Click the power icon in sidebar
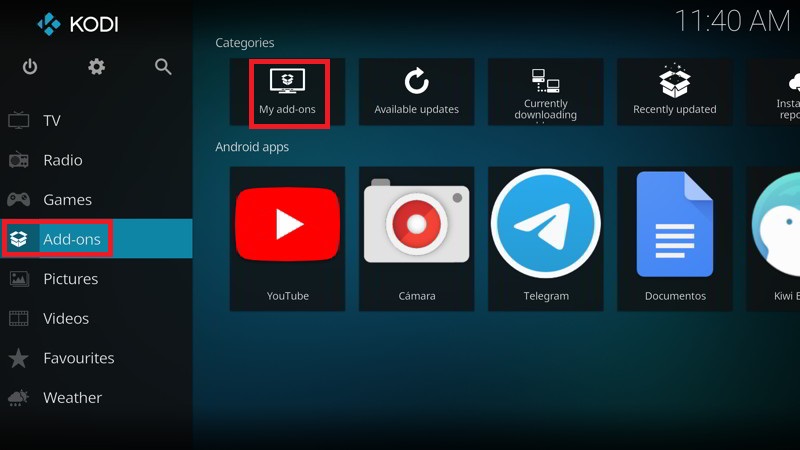This screenshot has height=450, width=800. click(x=30, y=67)
